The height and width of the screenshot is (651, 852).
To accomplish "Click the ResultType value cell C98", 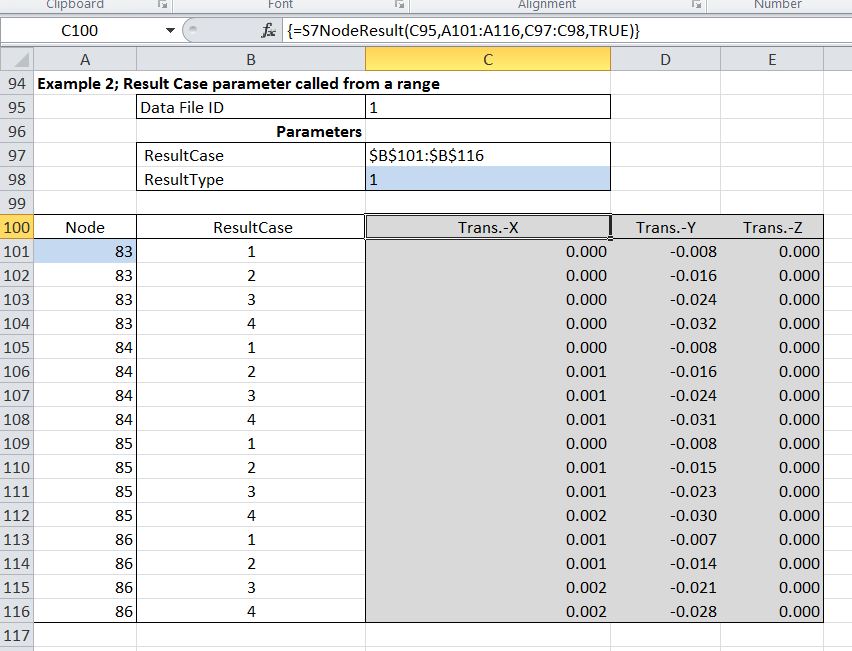I will coord(487,180).
